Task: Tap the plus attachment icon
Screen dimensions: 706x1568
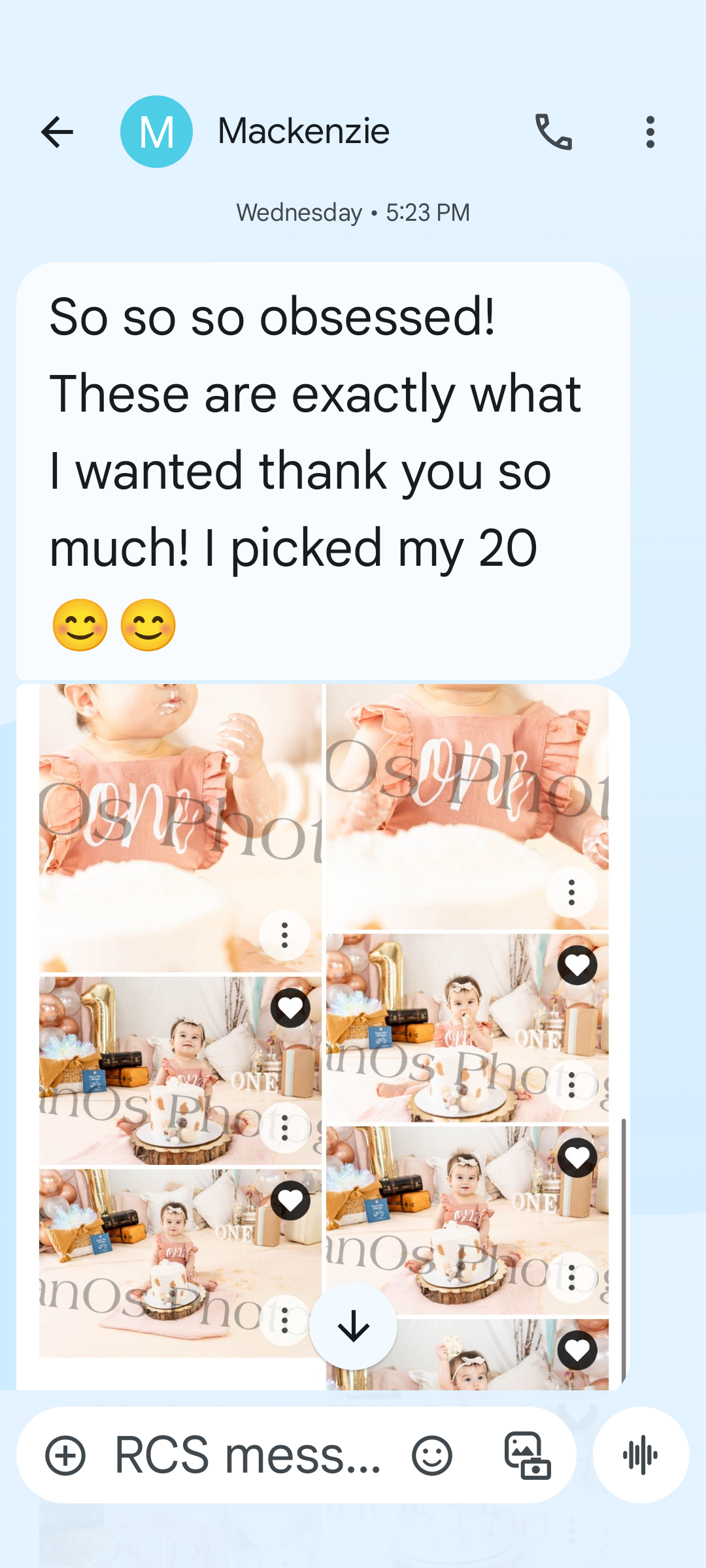Action: [65, 1456]
